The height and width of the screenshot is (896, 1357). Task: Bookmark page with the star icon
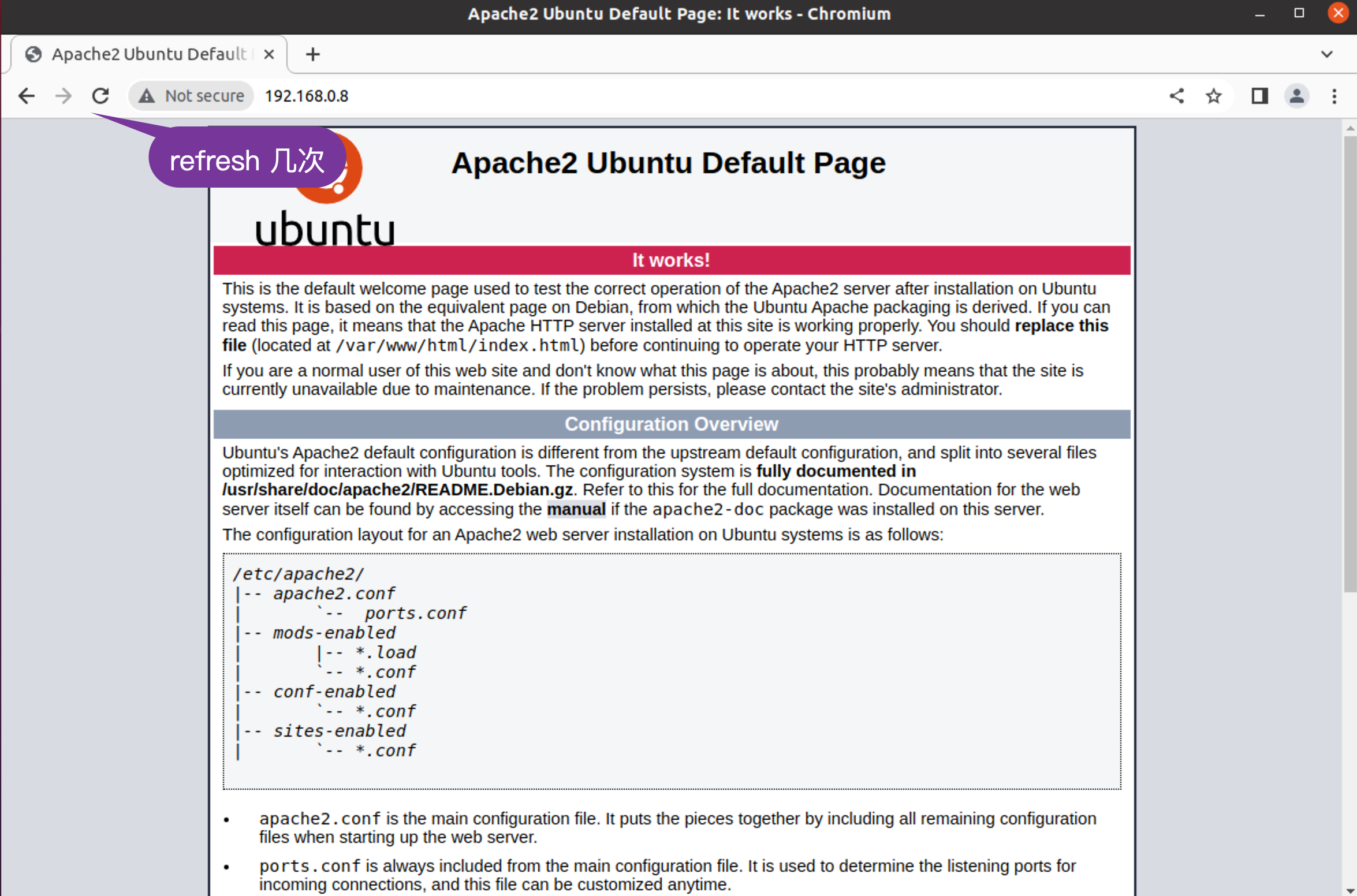[x=1214, y=96]
